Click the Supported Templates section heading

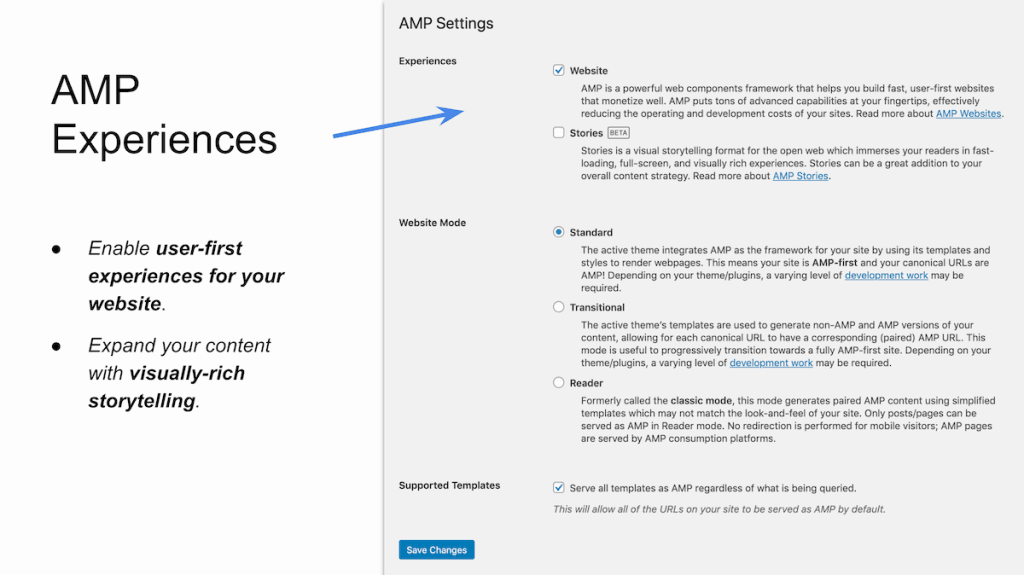coord(449,485)
